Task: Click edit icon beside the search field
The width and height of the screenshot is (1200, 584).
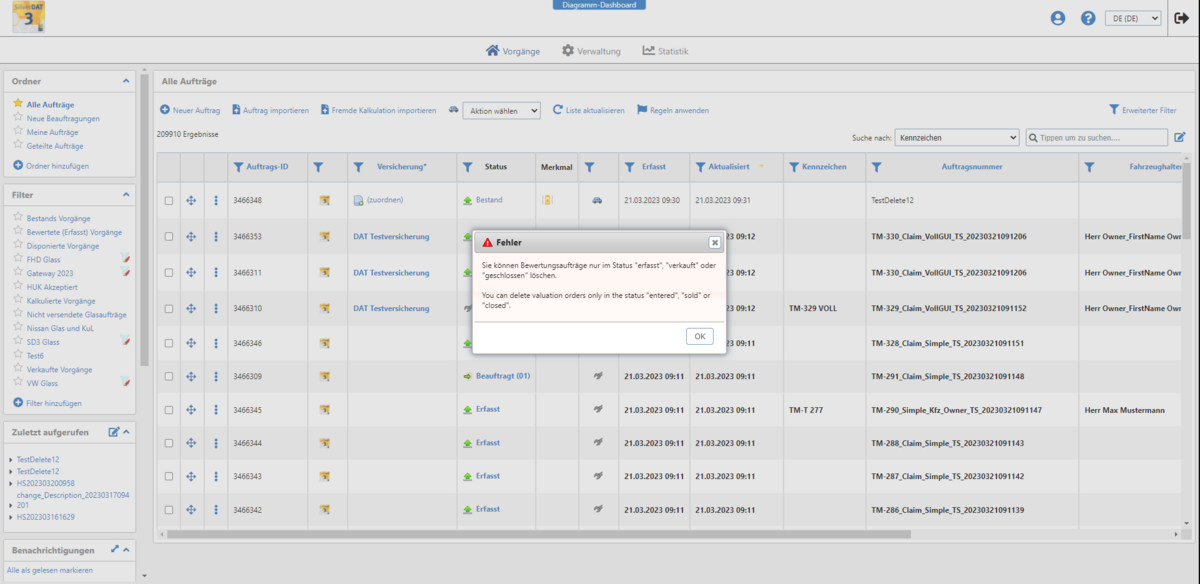Action: click(1180, 137)
